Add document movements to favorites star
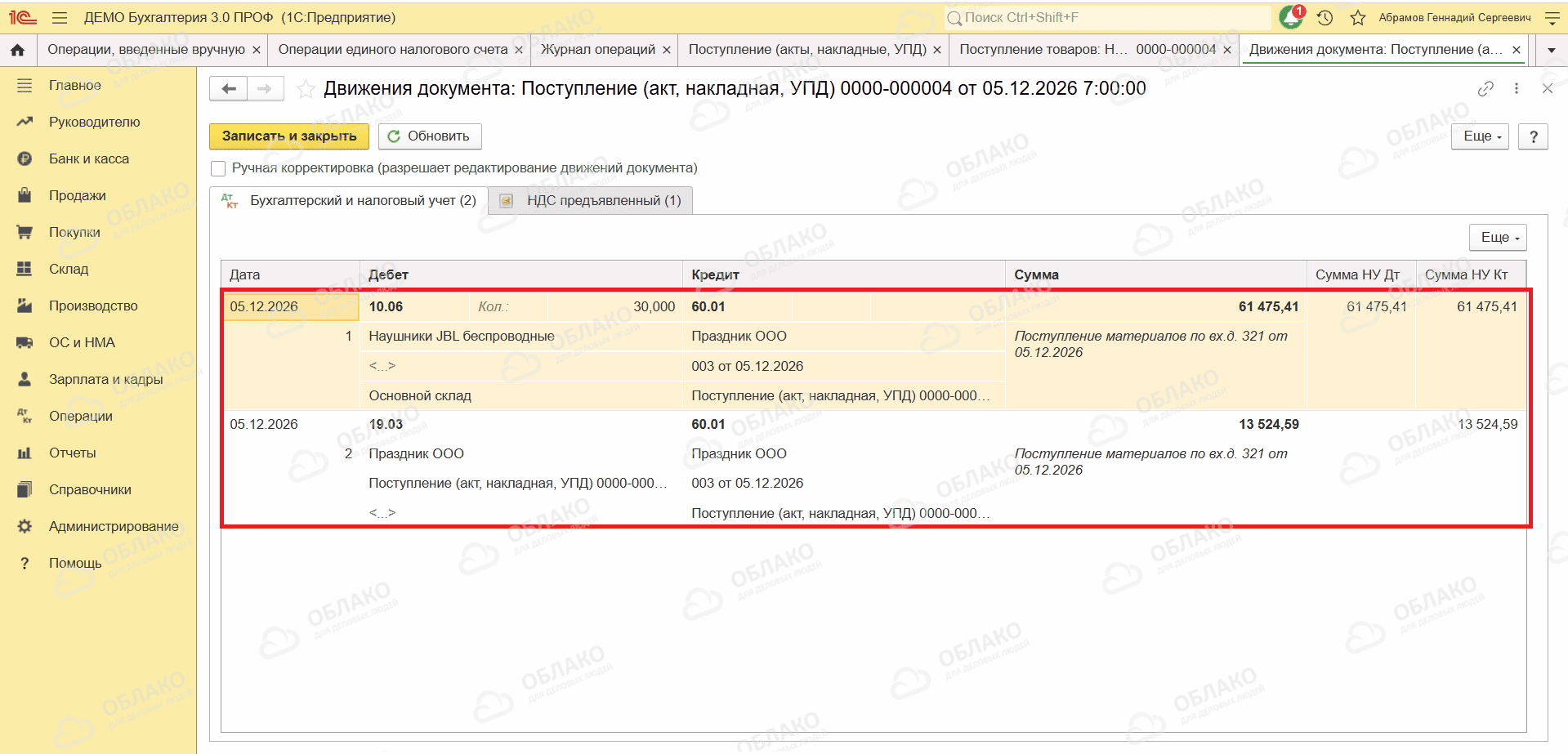1568x754 pixels. (x=306, y=89)
